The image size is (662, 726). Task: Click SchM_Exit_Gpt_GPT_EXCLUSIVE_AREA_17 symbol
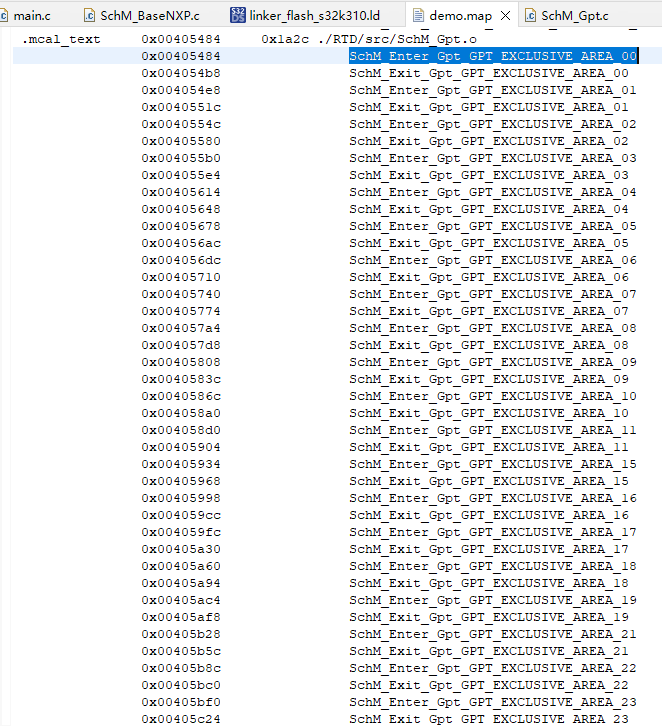[489, 549]
